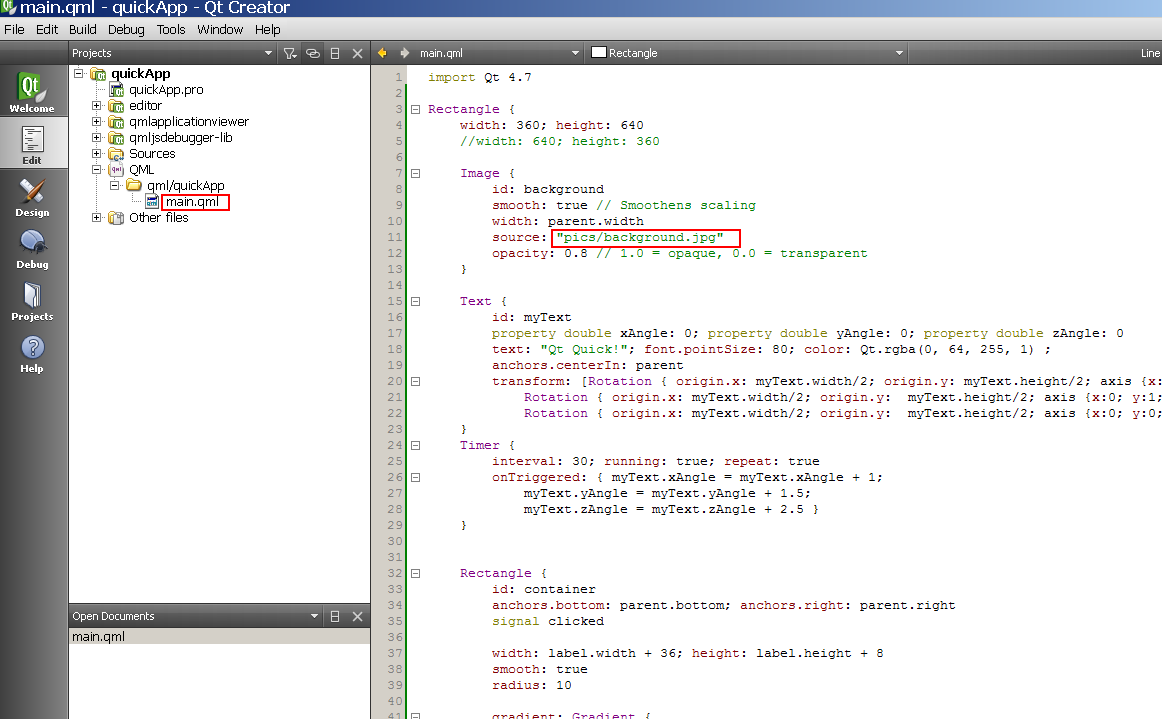Collapse the qml/quickApp folder
The height and width of the screenshot is (719, 1162).
tap(114, 185)
